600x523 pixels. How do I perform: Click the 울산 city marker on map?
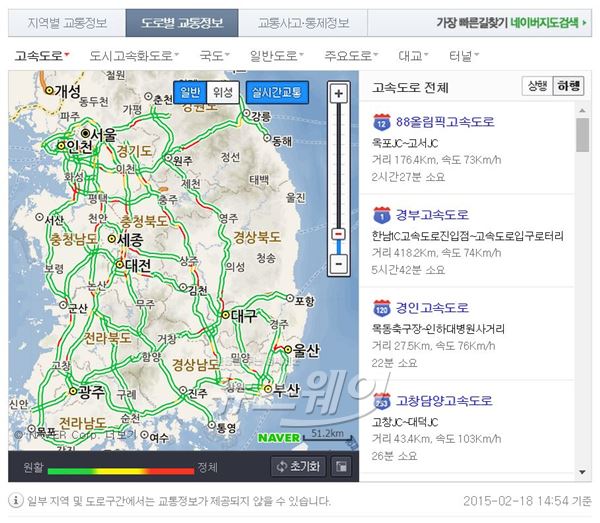[x=288, y=349]
